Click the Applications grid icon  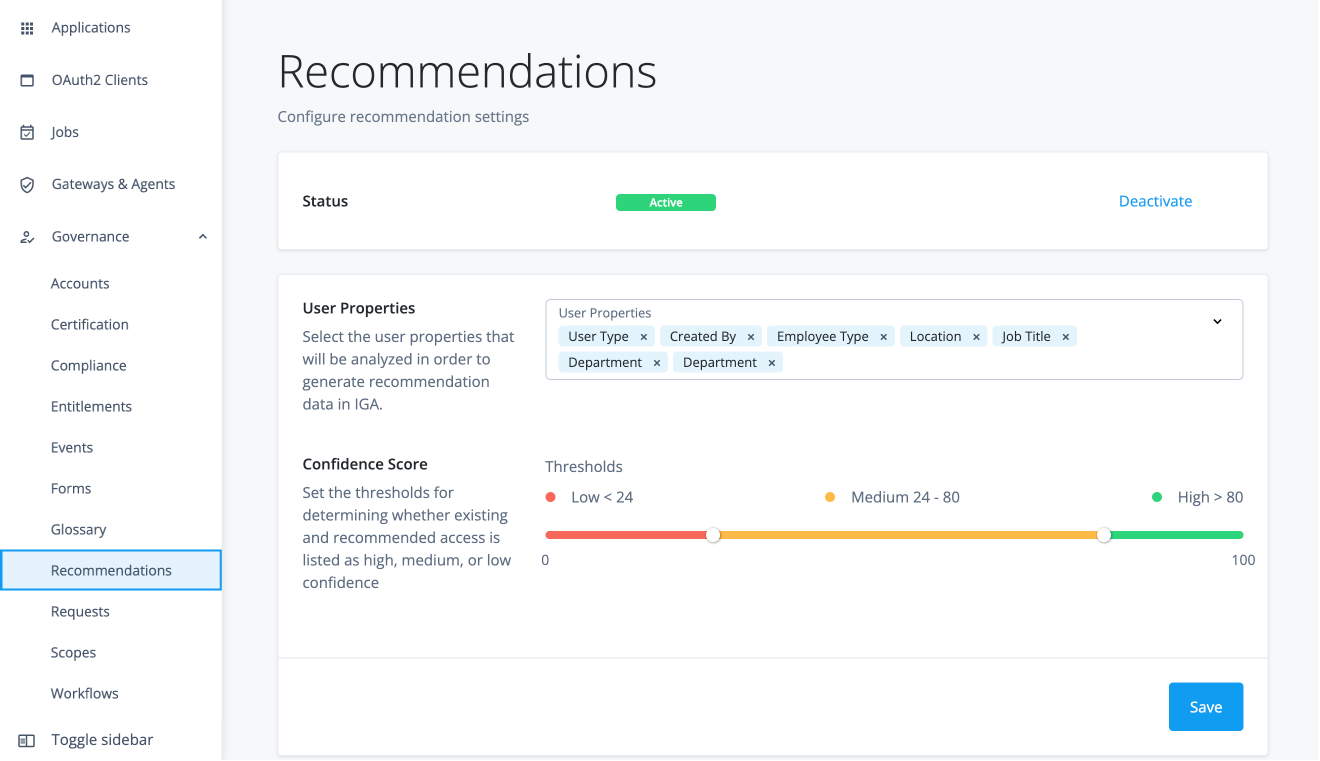(x=27, y=27)
